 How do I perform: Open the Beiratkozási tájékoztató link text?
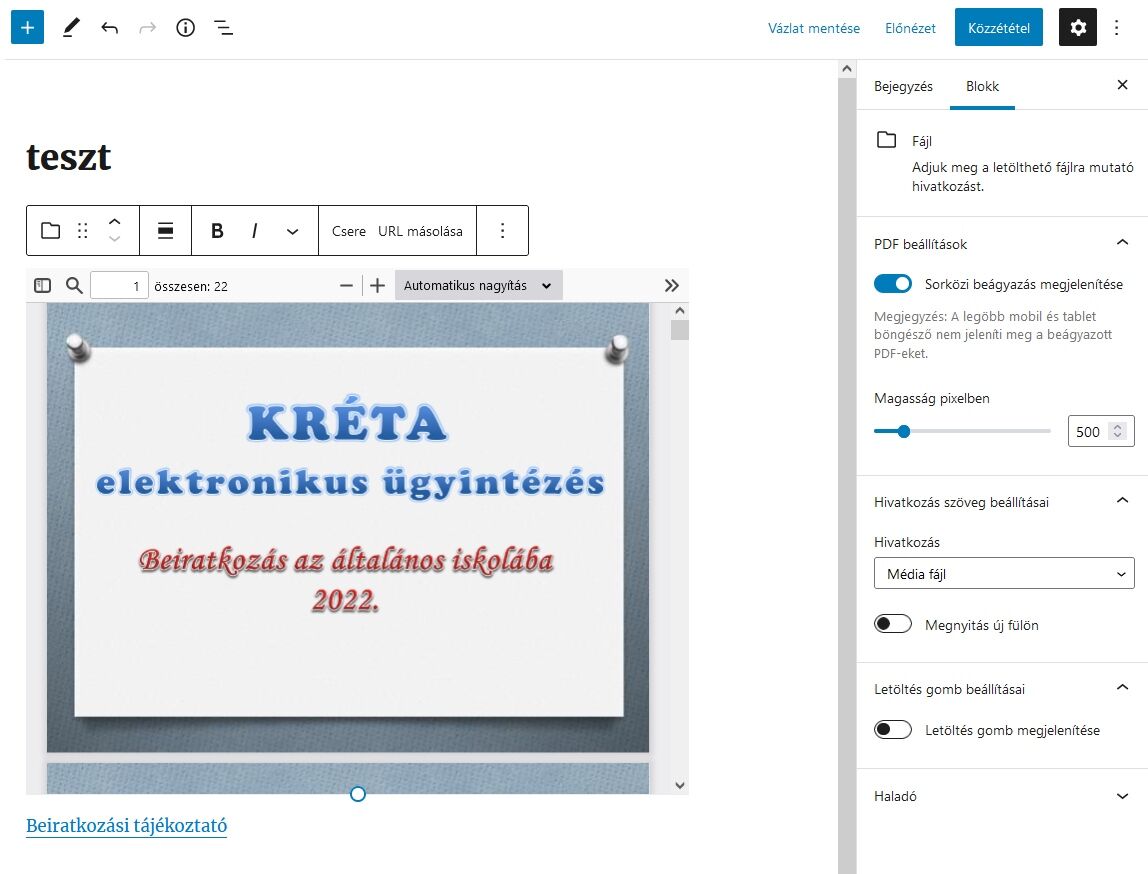click(127, 826)
